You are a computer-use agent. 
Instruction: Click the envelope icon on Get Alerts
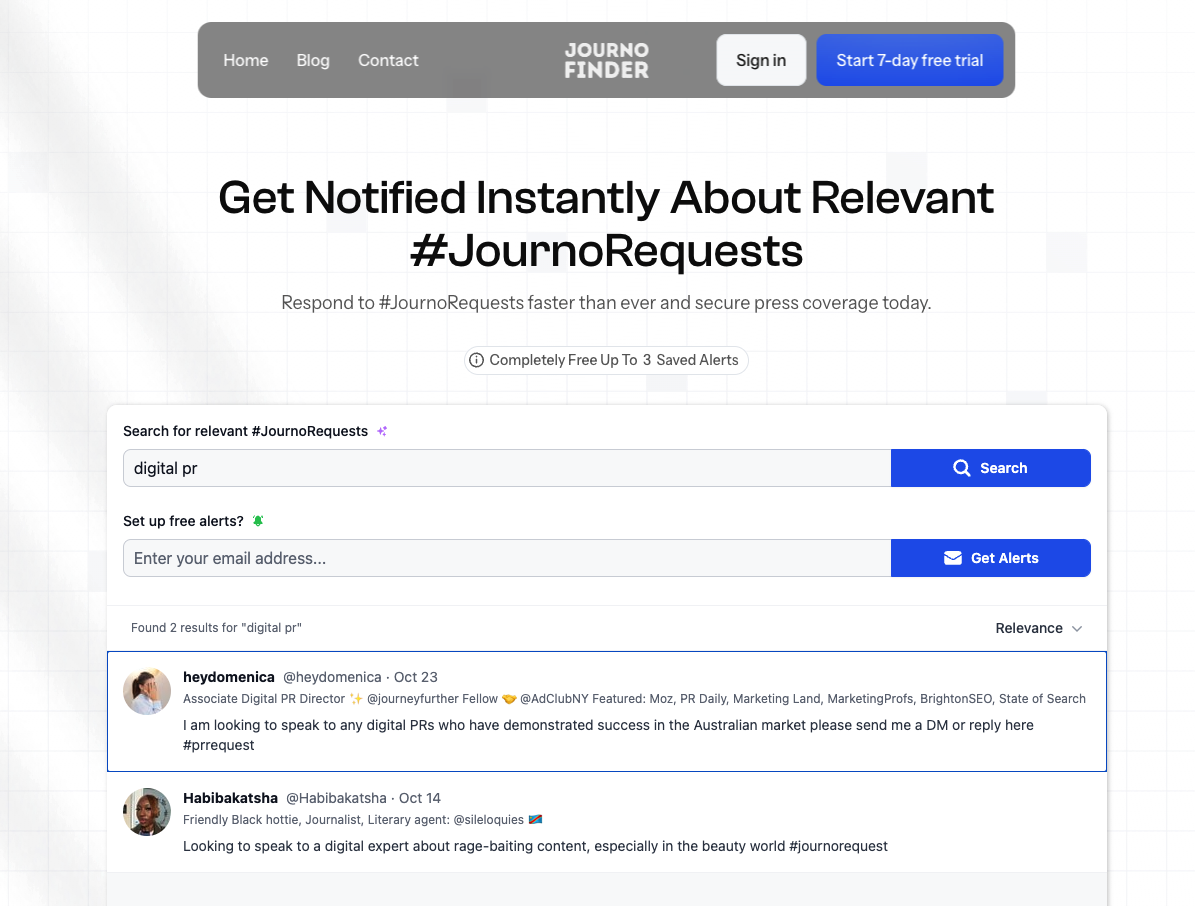click(953, 558)
